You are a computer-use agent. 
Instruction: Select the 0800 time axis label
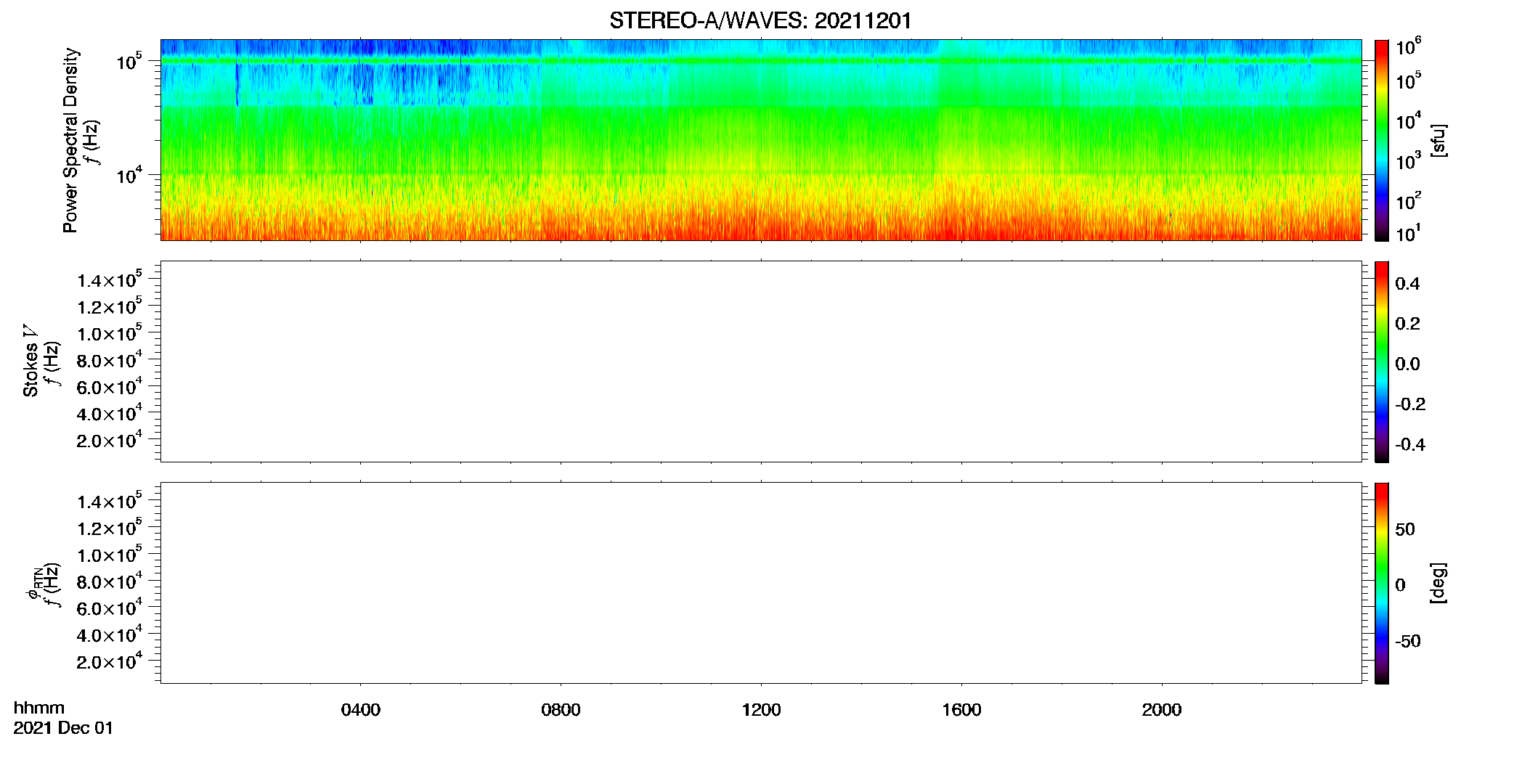[561, 710]
